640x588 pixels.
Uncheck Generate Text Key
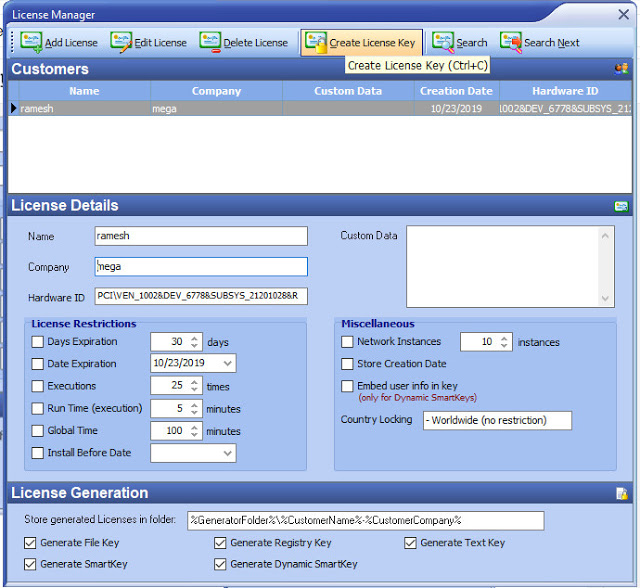410,543
